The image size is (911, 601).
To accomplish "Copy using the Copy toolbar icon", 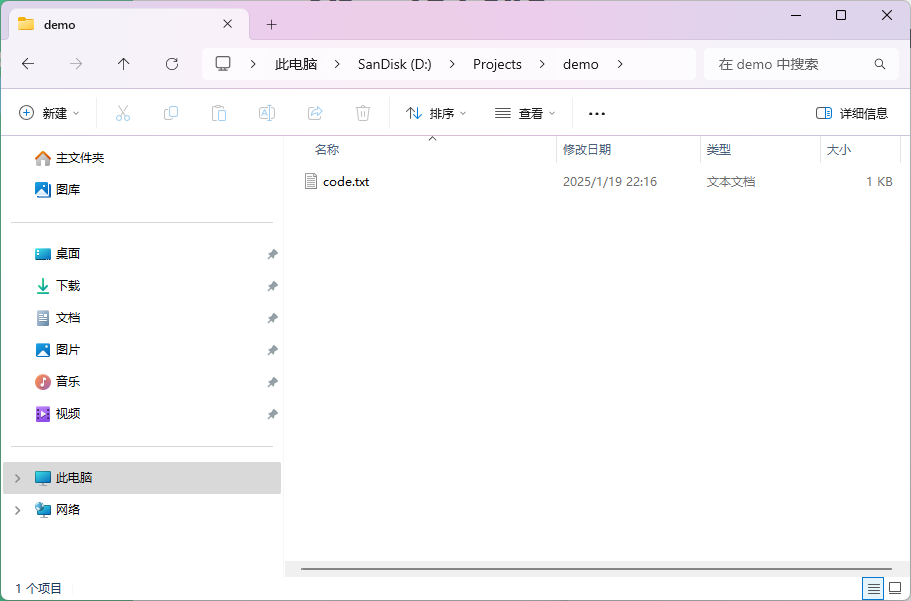I will pyautogui.click(x=170, y=112).
